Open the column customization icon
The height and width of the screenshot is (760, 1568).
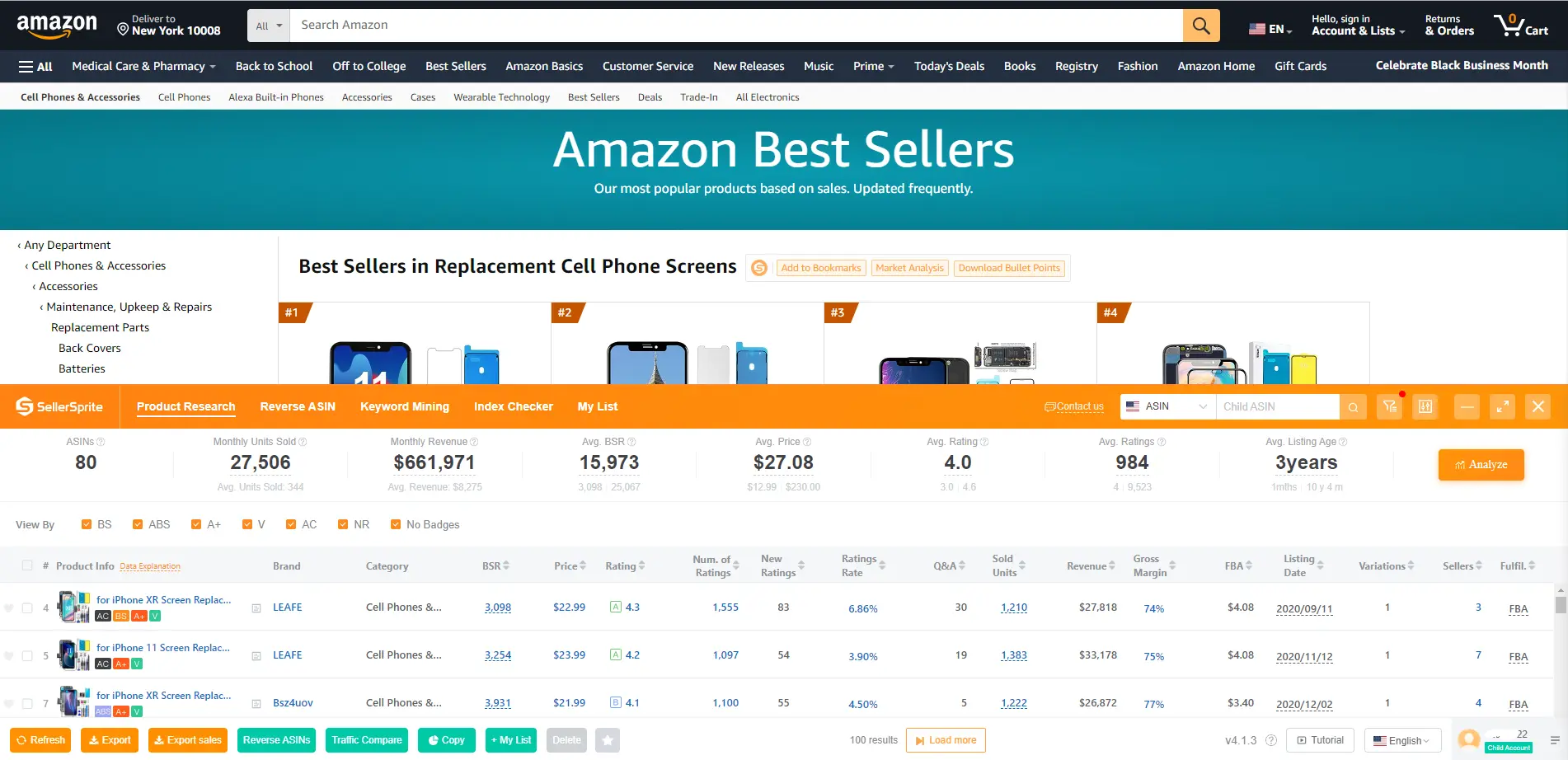point(1425,406)
